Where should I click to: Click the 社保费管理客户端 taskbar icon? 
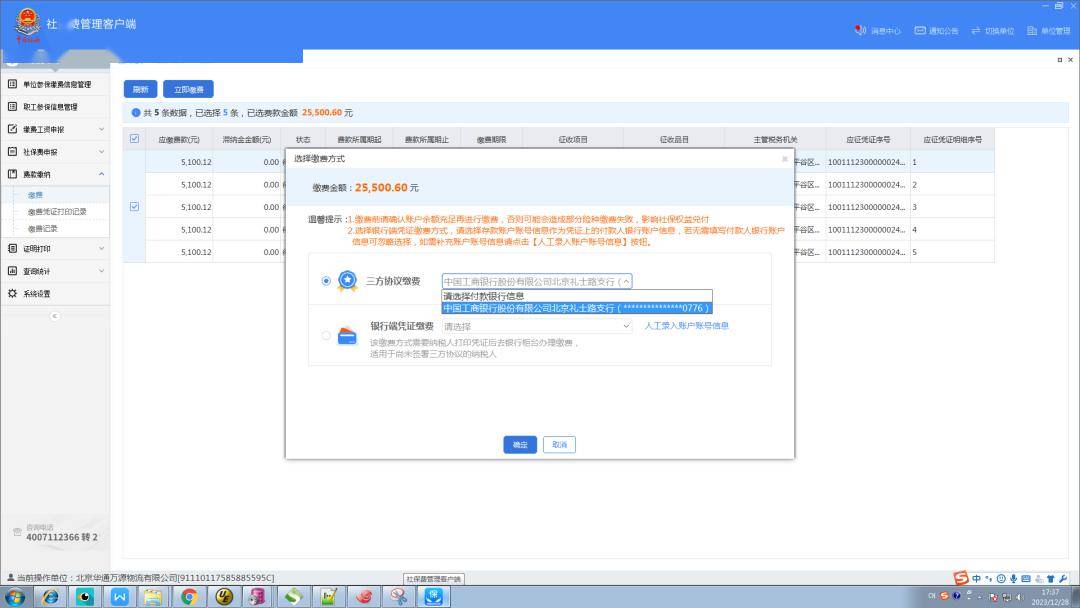(x=433, y=596)
